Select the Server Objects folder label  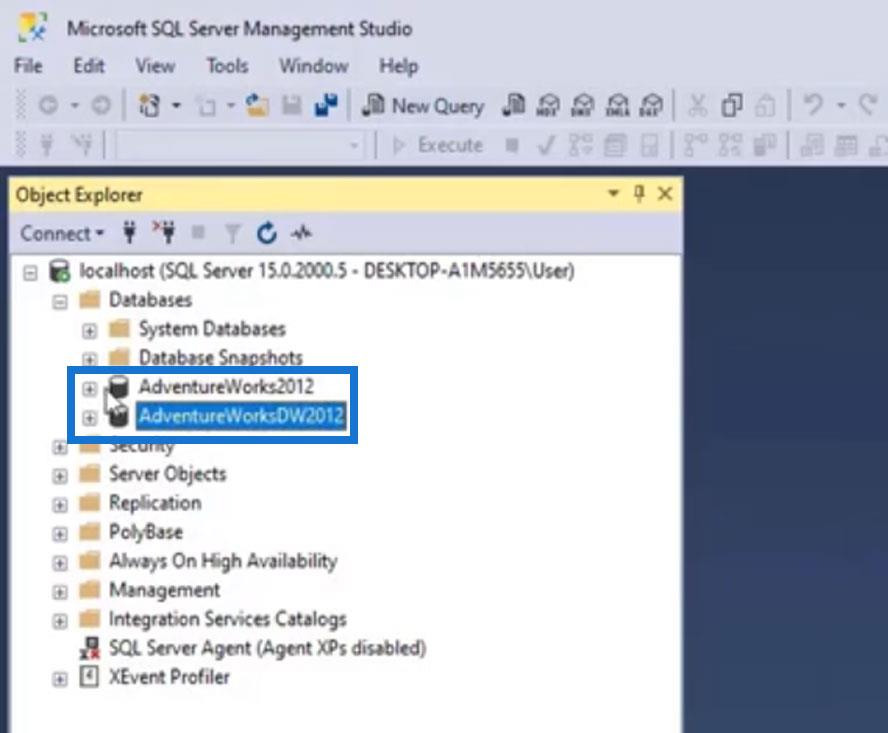pyautogui.click(x=167, y=474)
